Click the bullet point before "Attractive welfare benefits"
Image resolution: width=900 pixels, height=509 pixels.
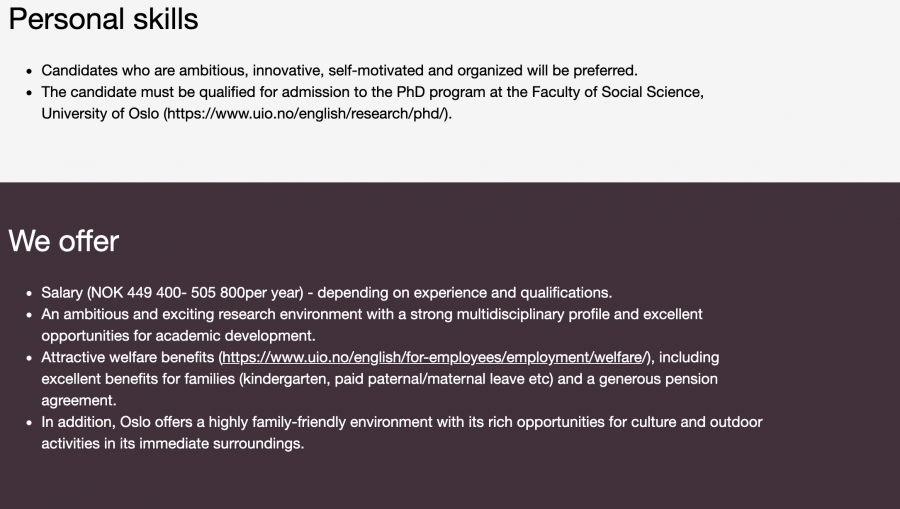click(x=28, y=357)
